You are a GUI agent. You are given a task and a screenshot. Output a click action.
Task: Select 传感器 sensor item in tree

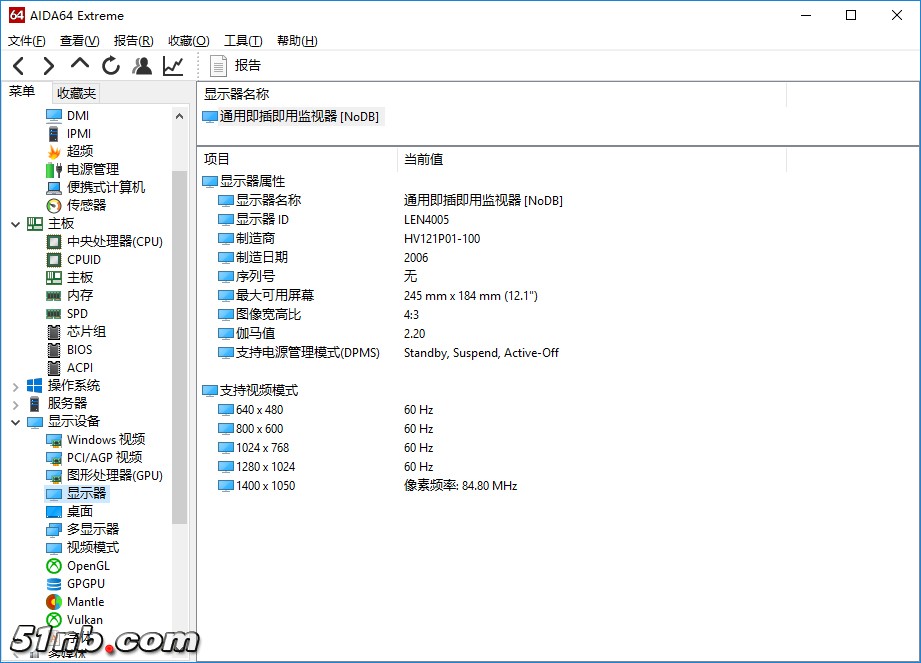pyautogui.click(x=86, y=205)
